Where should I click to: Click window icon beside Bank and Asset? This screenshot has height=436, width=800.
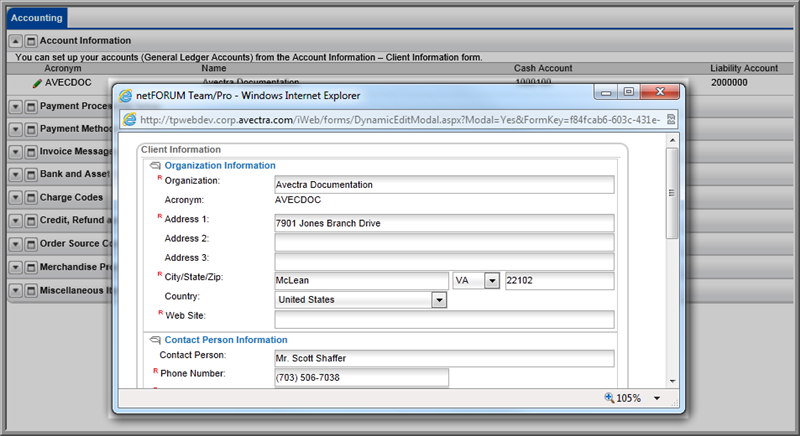pyautogui.click(x=31, y=174)
